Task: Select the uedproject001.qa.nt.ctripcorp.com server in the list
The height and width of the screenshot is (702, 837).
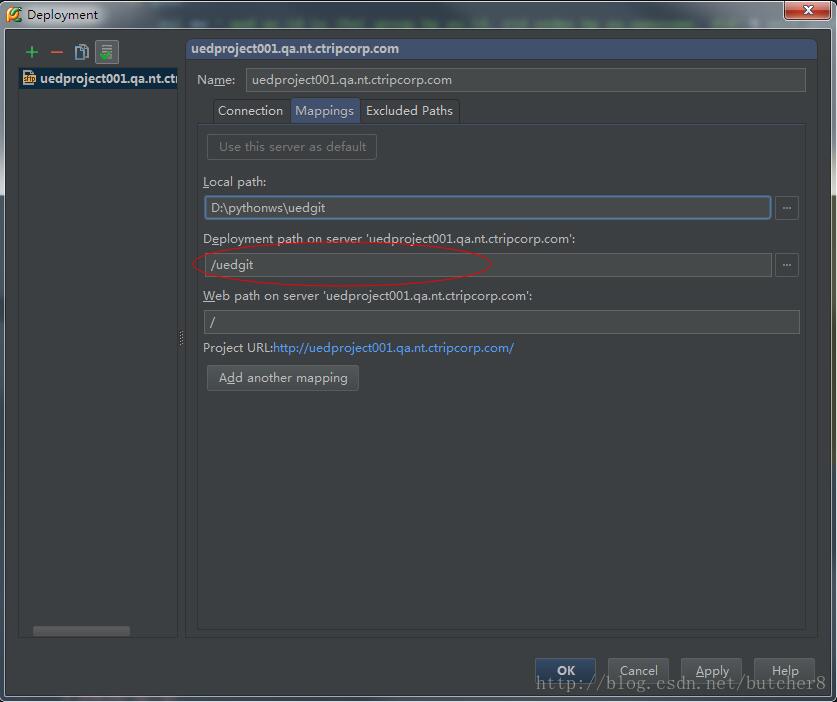Action: point(99,78)
